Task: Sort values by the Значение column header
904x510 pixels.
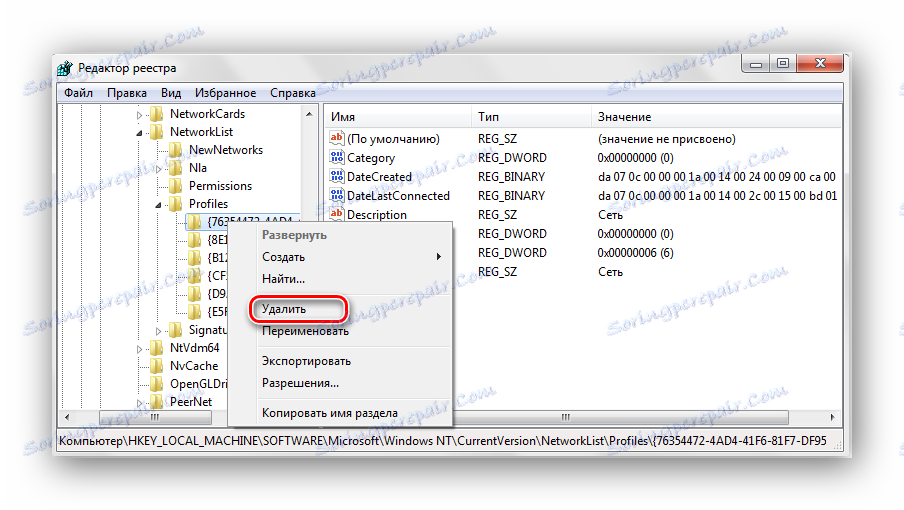Action: 715,117
